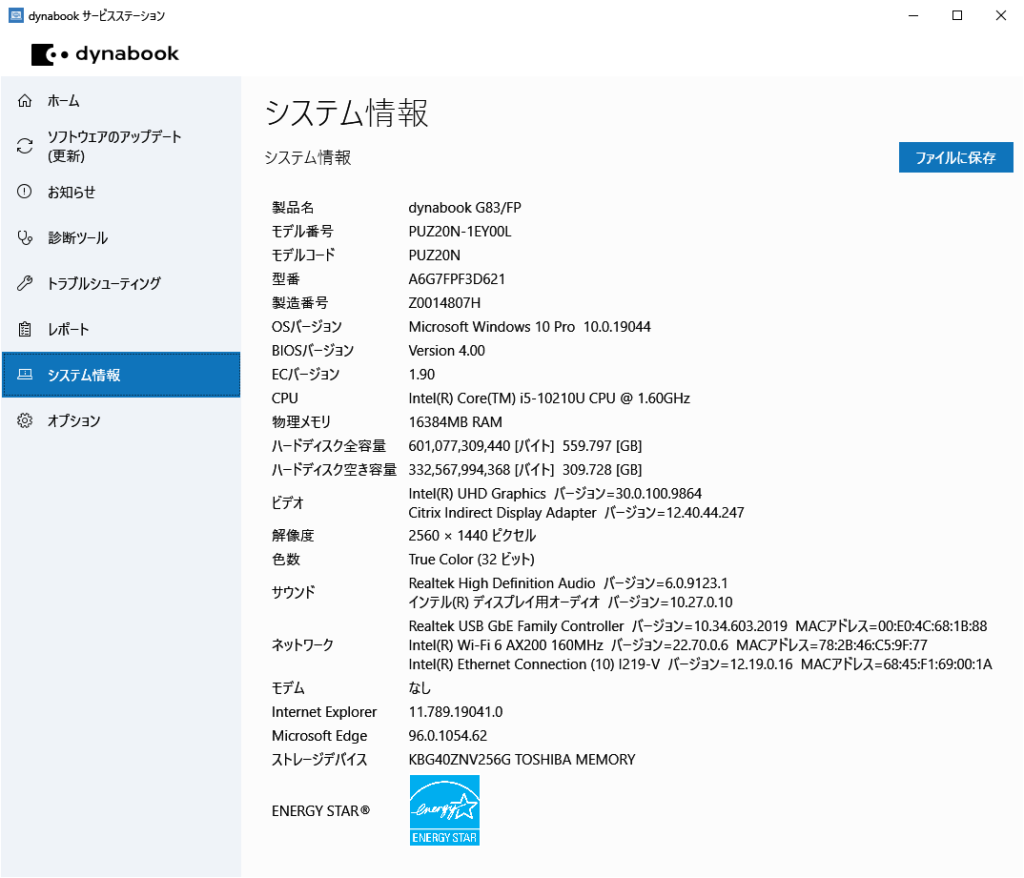The image size is (1024, 878).
Task: Click the Microsoft Windows 10 Pro version value
Action: click(x=530, y=327)
